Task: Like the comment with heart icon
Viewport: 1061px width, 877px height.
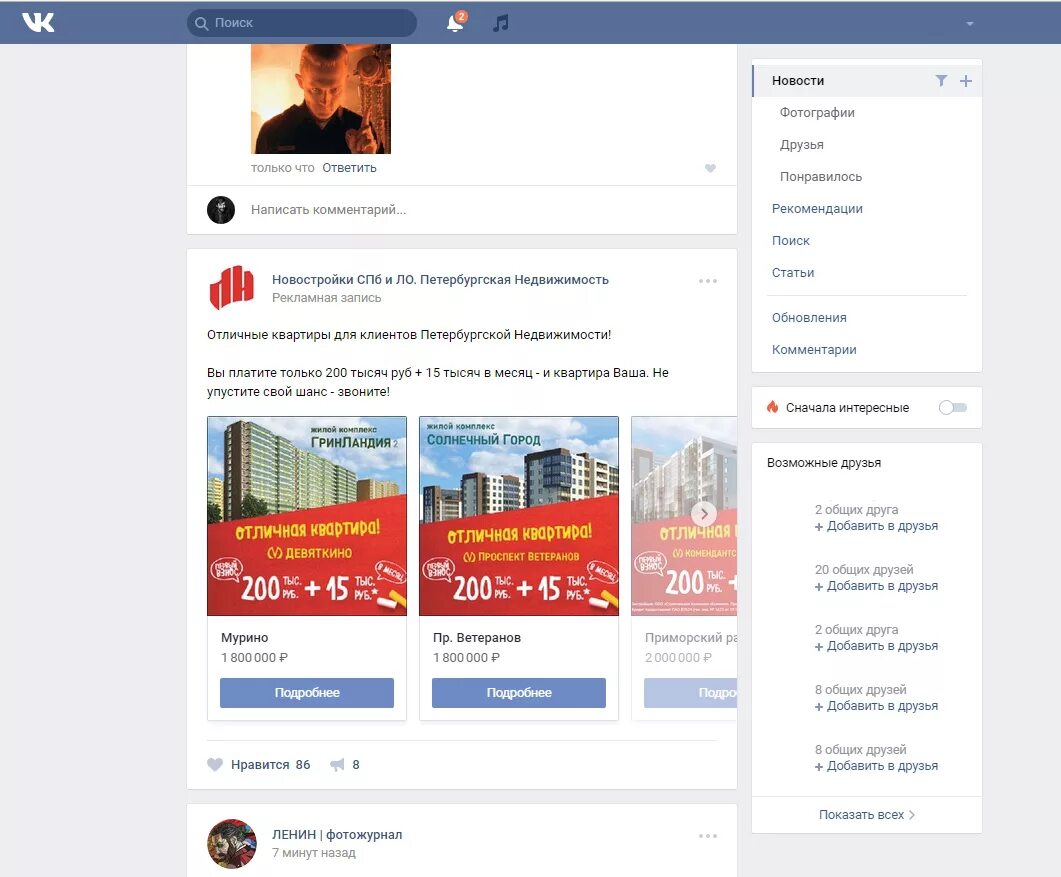Action: (x=710, y=168)
